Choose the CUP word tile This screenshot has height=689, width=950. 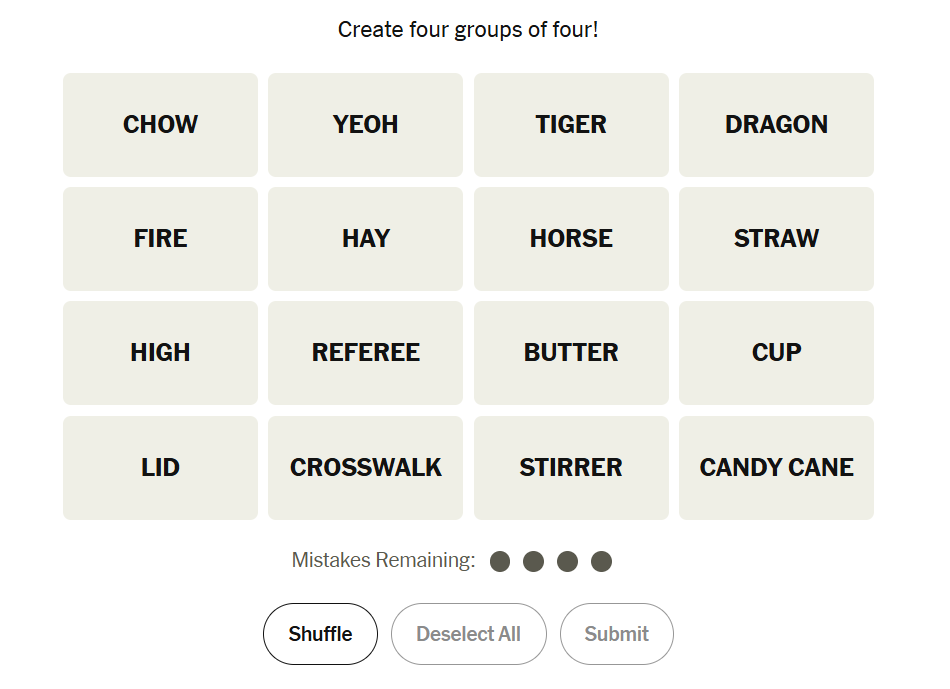coord(776,353)
